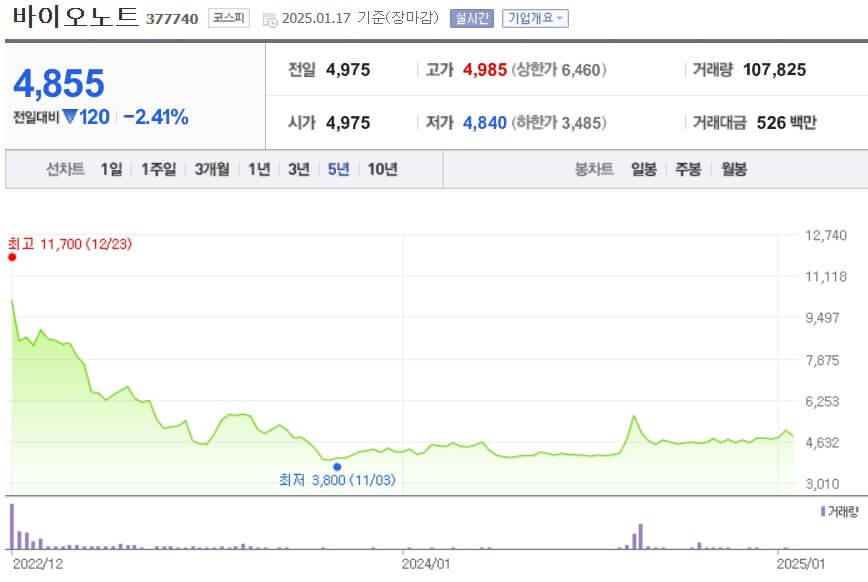Viewport: 868px width, 582px height.
Task: Click the current price 4,855
Action: (x=59, y=84)
